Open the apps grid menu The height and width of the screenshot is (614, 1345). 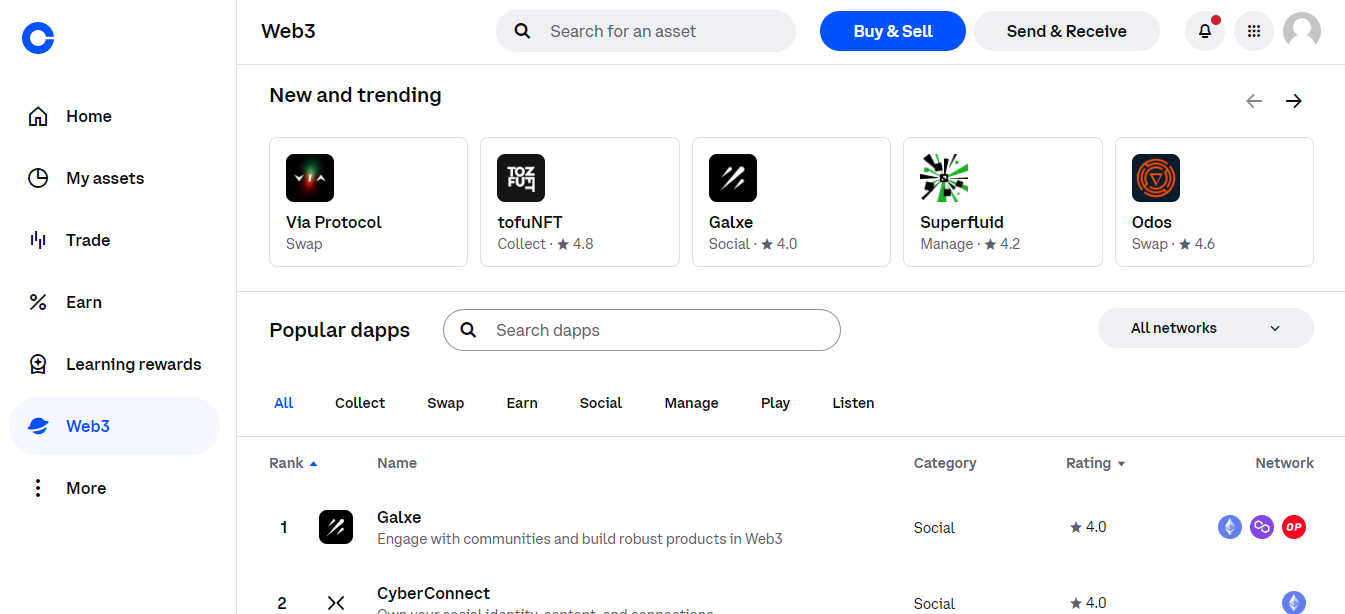1253,31
